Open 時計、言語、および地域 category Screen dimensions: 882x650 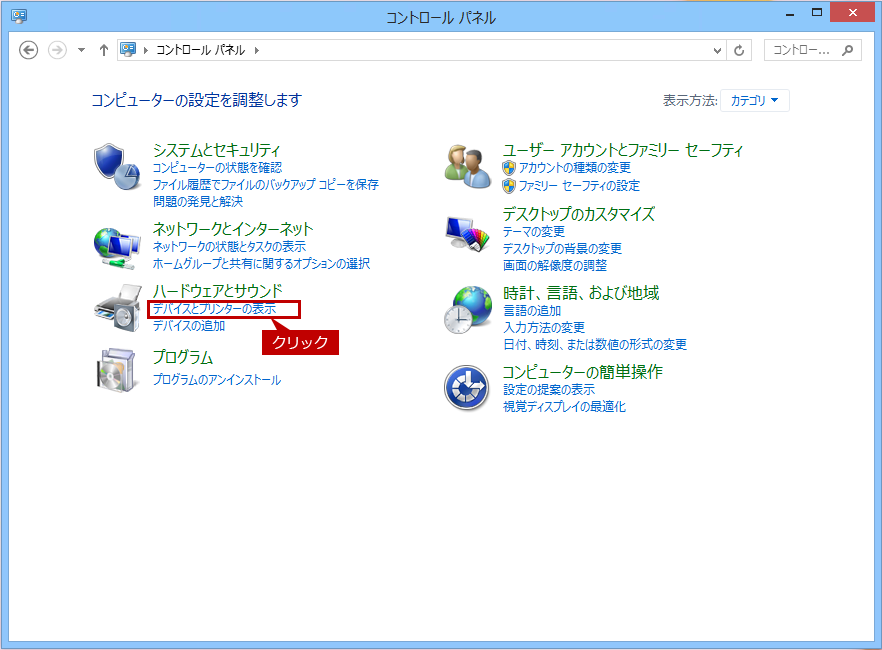coord(581,293)
